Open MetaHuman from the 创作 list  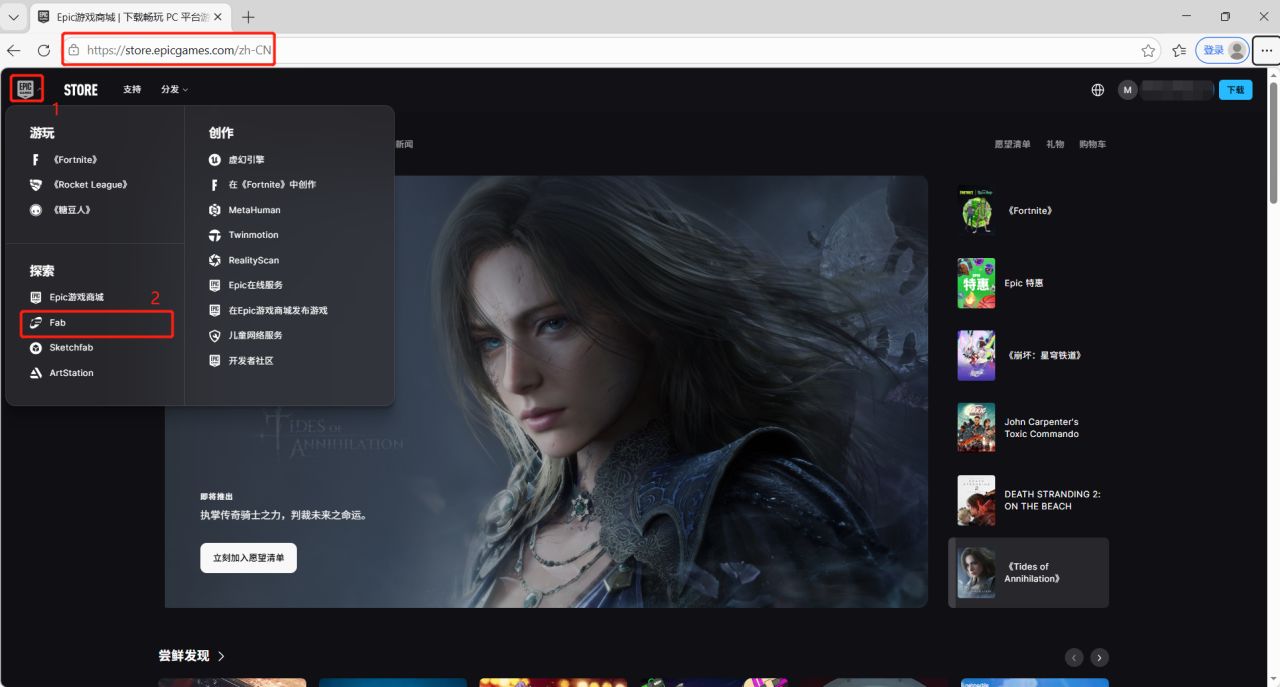(x=245, y=210)
